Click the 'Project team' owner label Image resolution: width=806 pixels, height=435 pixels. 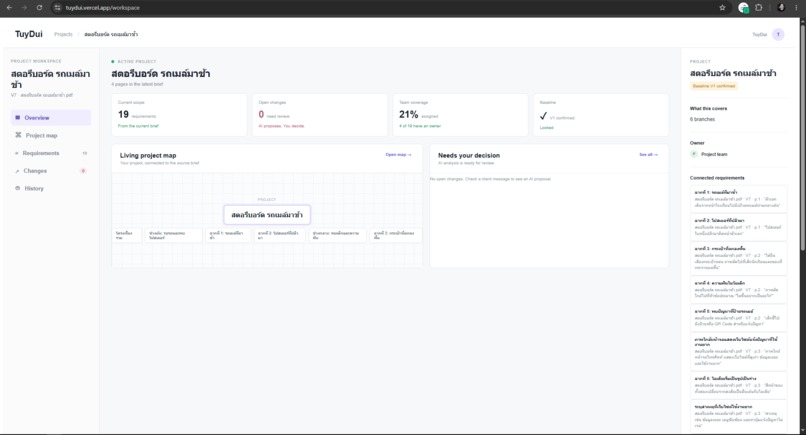click(714, 154)
